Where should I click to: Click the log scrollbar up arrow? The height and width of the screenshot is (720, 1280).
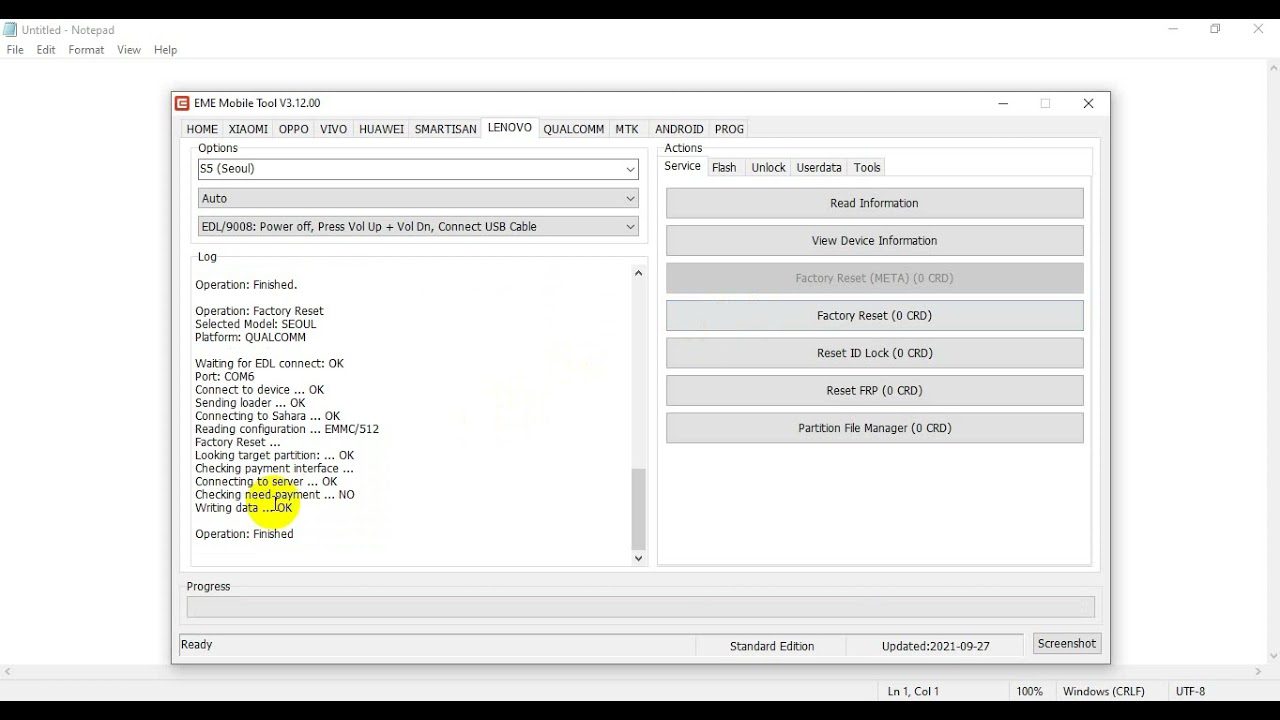coord(639,273)
